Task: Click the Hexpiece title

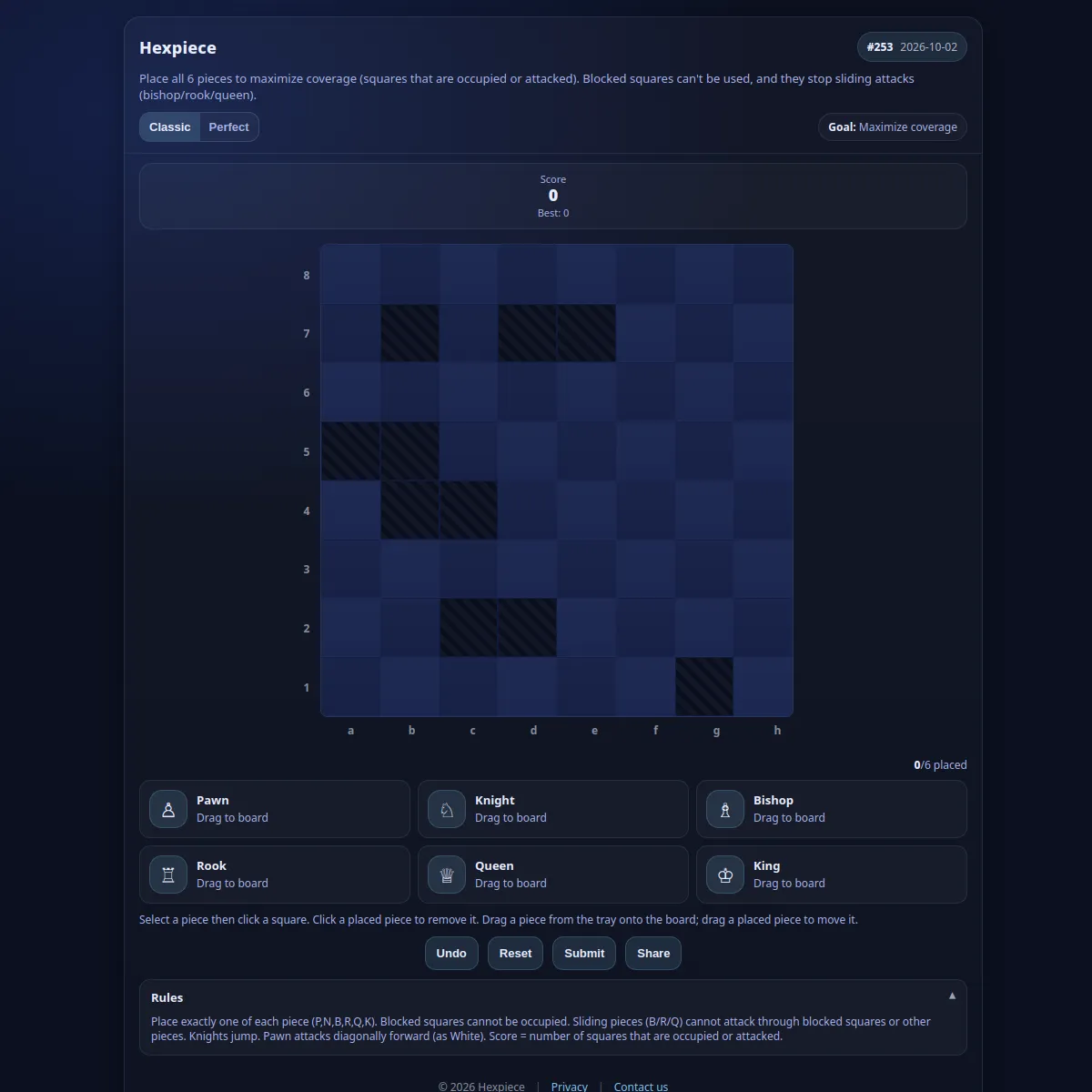Action: [177, 48]
